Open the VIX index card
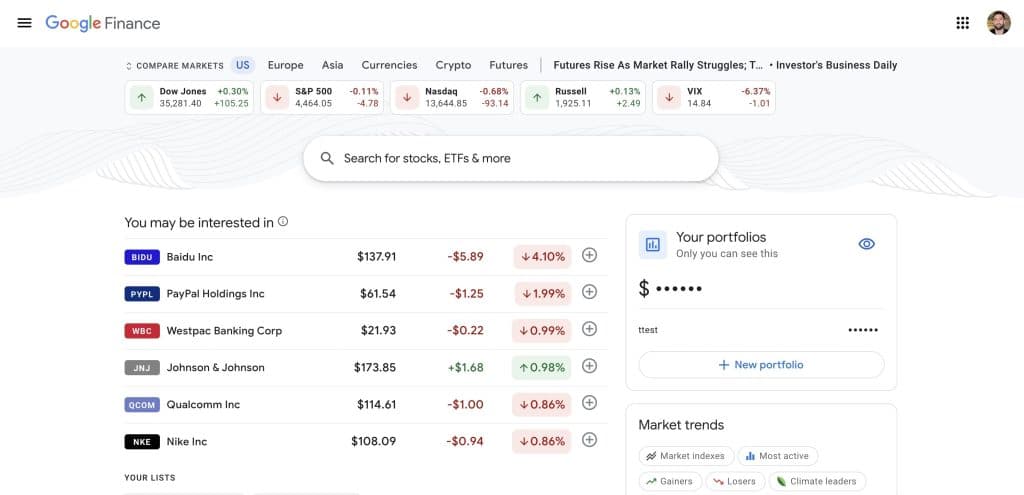Image resolution: width=1024 pixels, height=495 pixels. (x=714, y=97)
